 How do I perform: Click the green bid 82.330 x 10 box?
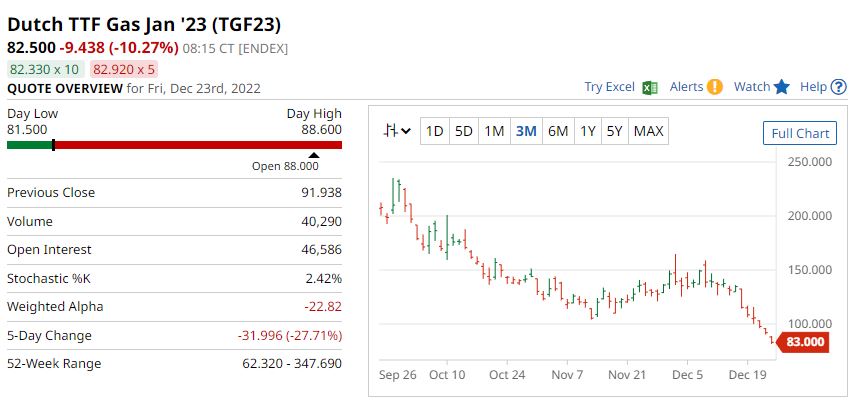[45, 69]
